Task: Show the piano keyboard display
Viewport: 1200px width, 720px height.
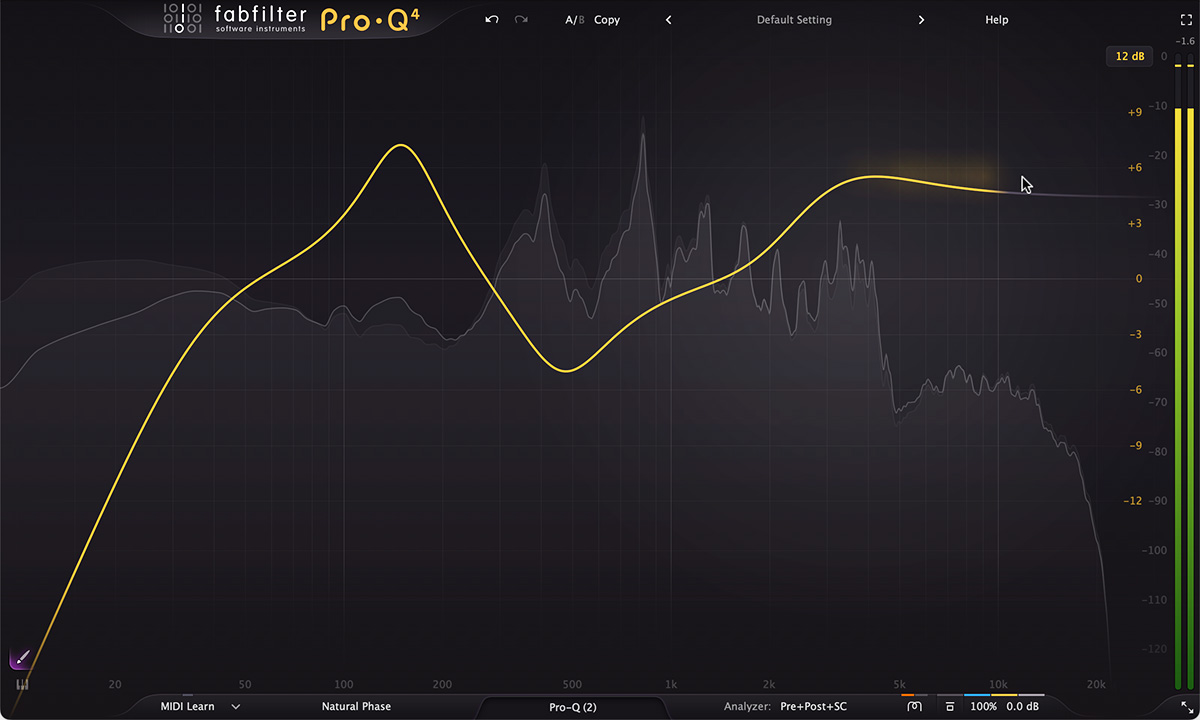Action: (21, 685)
